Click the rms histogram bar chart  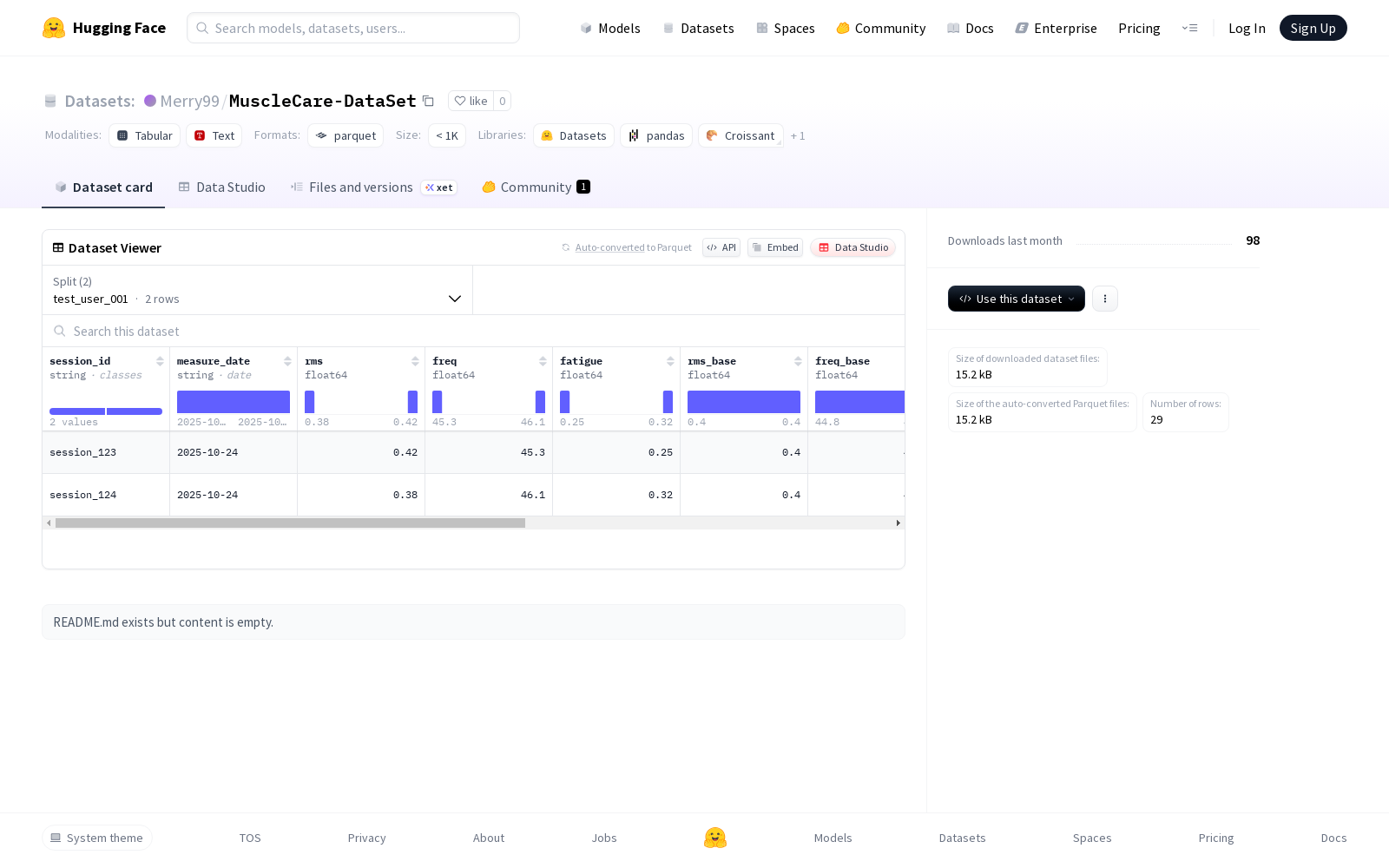pos(361,402)
